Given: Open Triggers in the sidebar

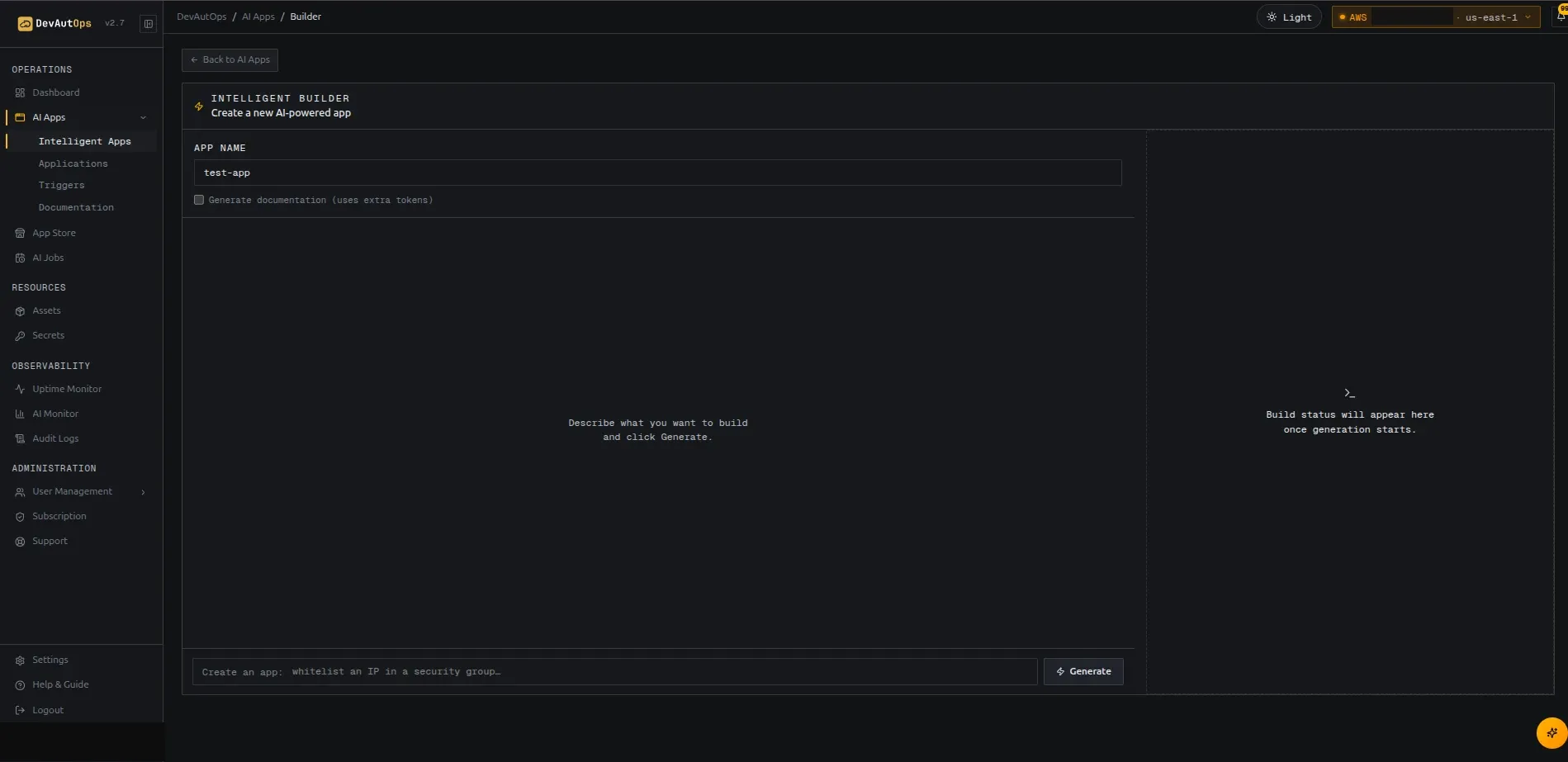Looking at the screenshot, I should (61, 186).
